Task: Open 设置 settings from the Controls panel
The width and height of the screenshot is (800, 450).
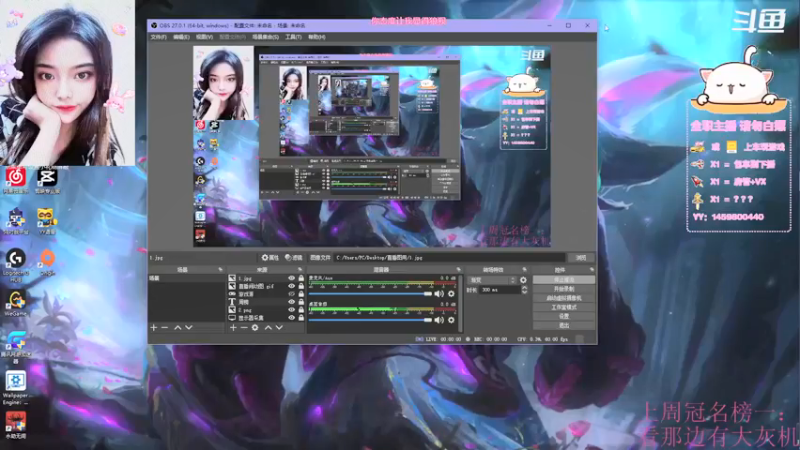Action: point(564,316)
